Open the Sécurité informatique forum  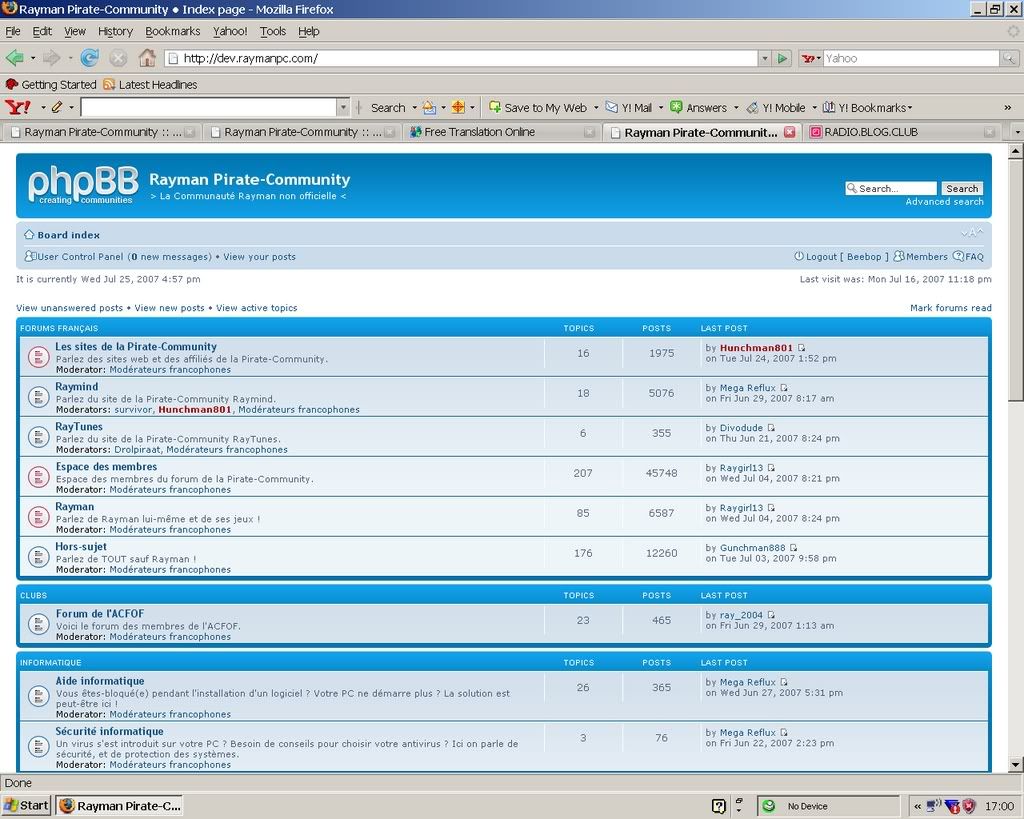coord(109,731)
